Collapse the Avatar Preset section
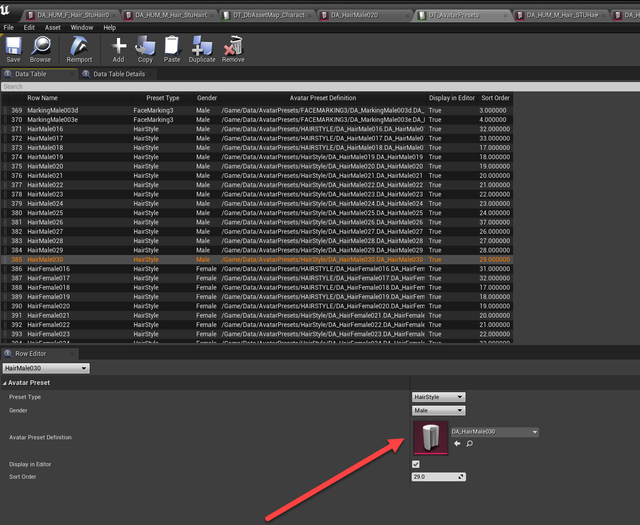 [4, 383]
